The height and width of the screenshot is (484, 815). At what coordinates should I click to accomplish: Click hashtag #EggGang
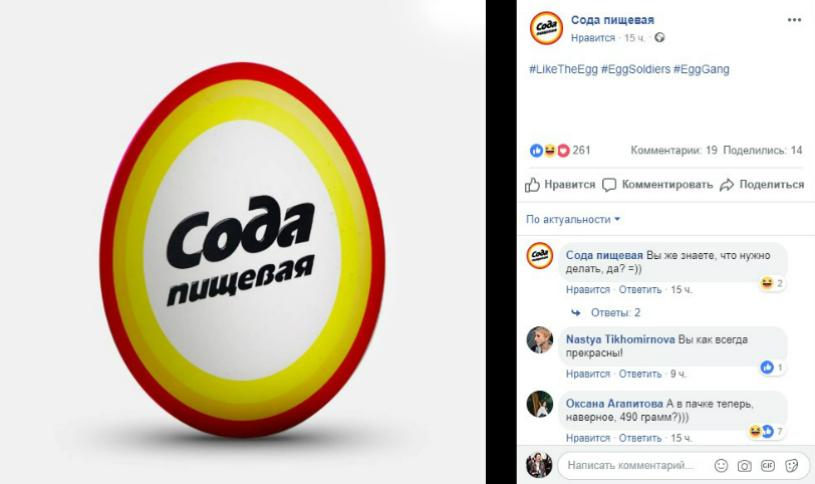(701, 69)
